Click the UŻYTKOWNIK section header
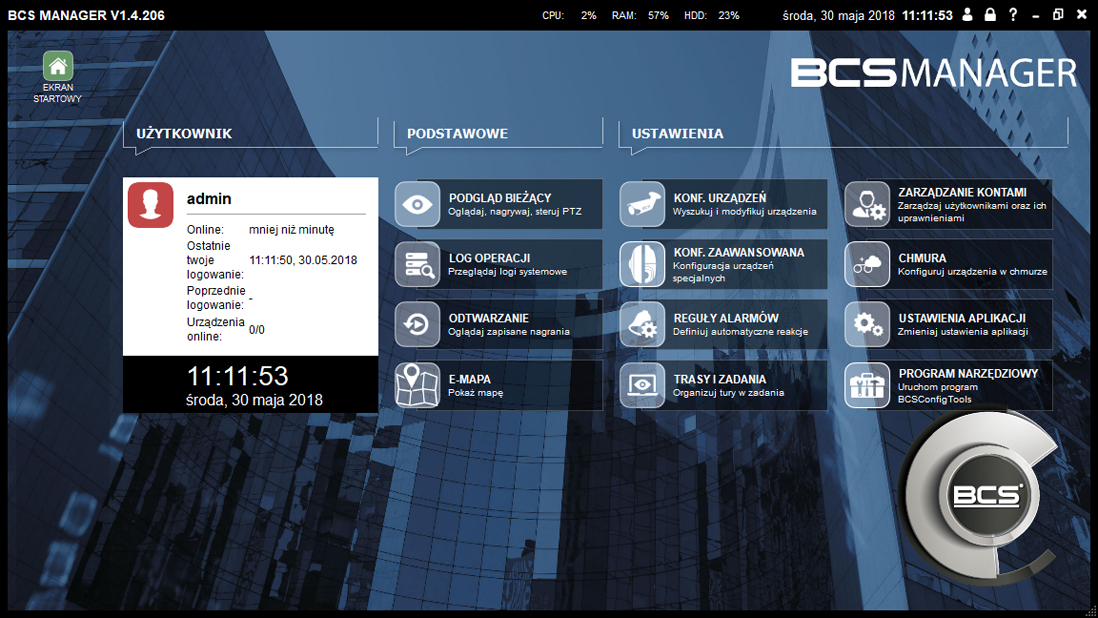The width and height of the screenshot is (1098, 618). click(184, 134)
